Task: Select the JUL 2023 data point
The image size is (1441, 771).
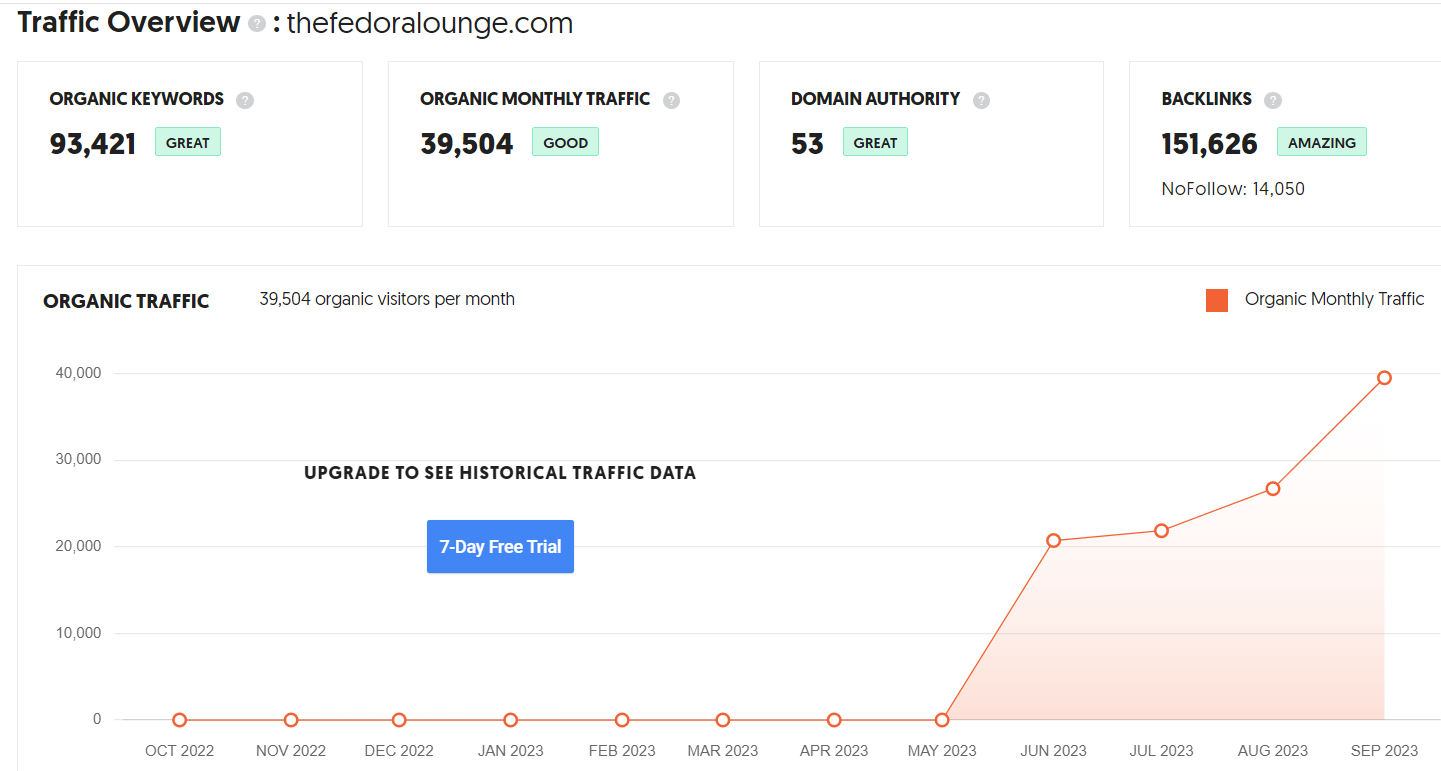Action: (1161, 531)
